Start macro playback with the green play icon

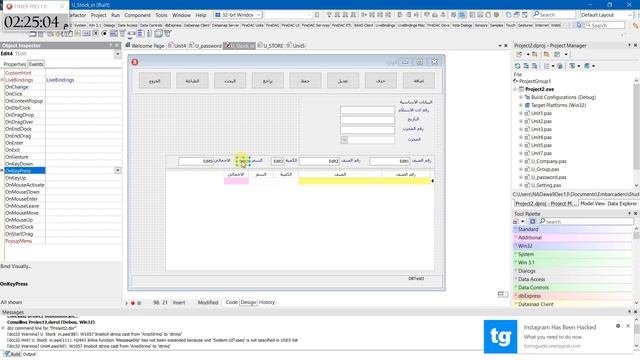point(127,303)
